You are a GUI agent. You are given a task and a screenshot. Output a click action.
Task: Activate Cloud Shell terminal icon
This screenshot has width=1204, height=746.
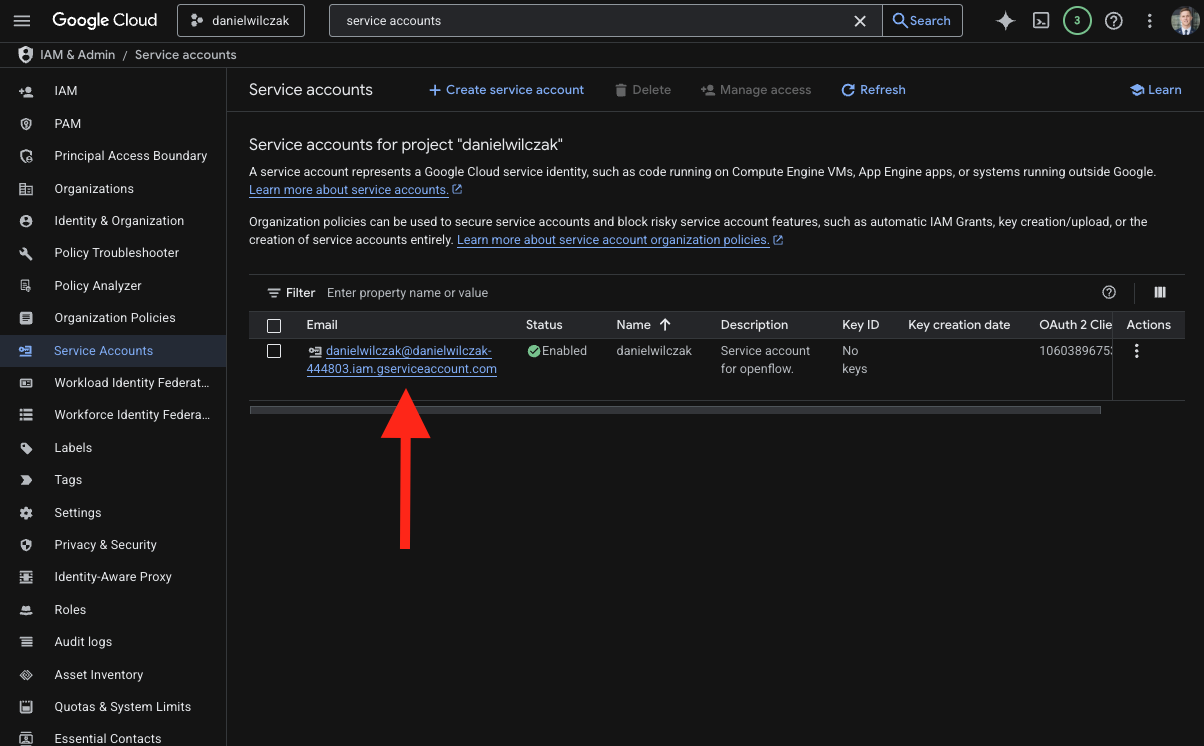coord(1041,20)
